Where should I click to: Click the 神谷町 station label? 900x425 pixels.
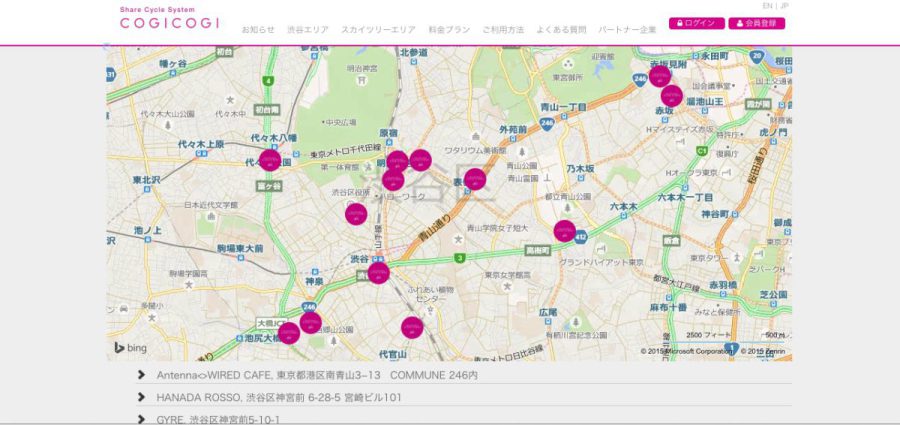coord(715,214)
